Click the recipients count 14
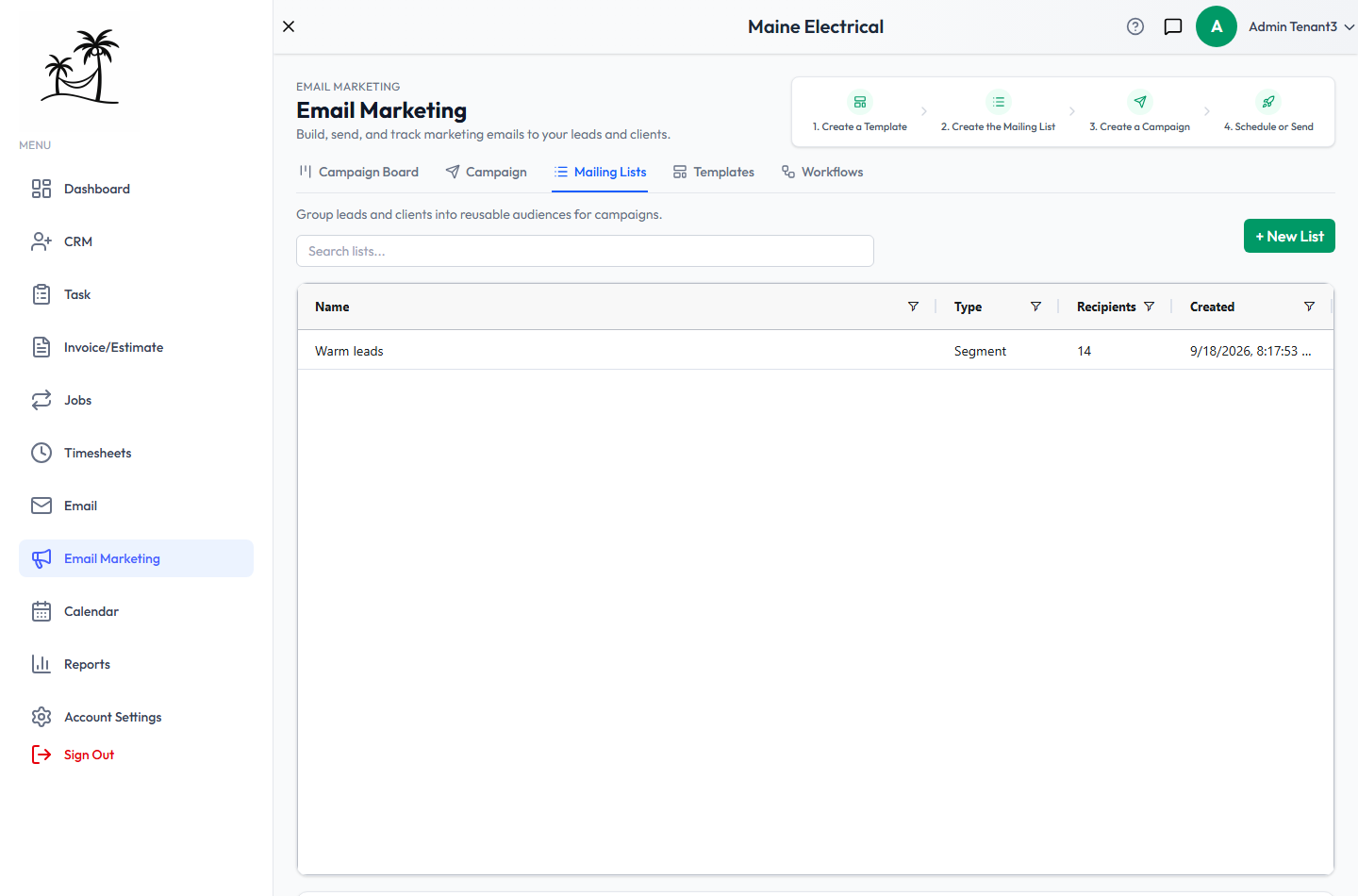The image size is (1358, 896). [x=1085, y=351]
